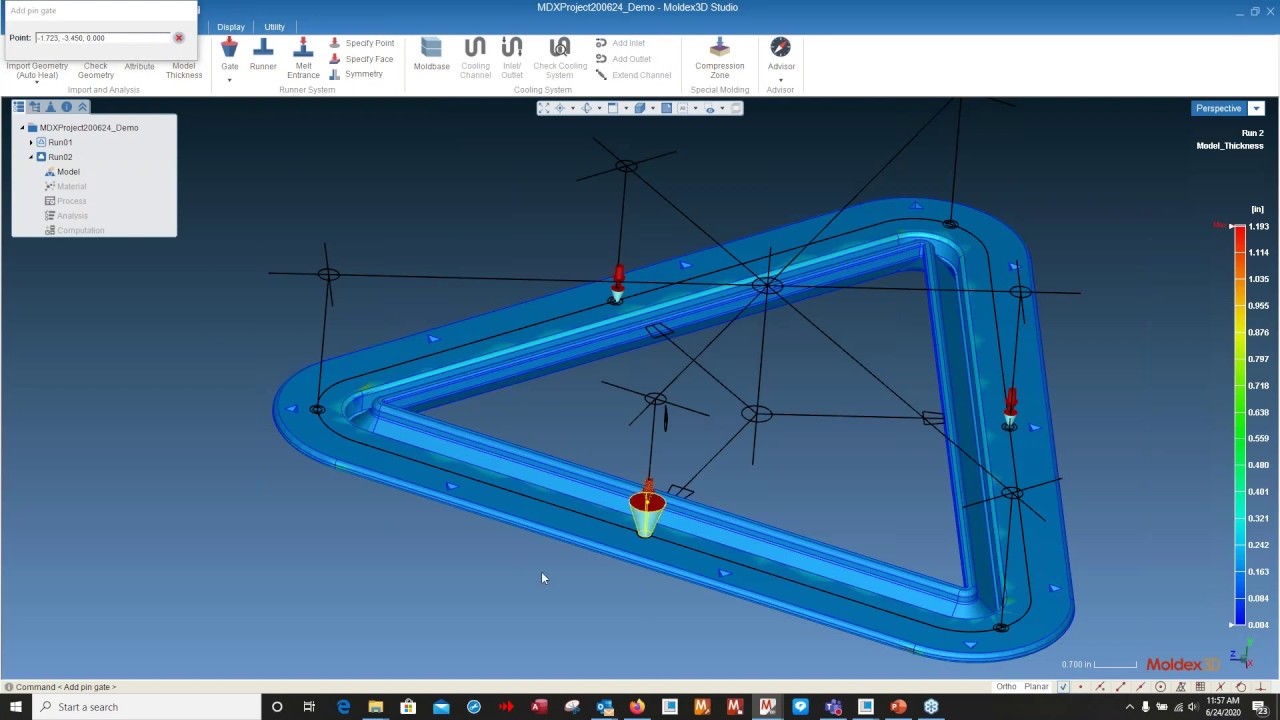Select the Runner tool
The height and width of the screenshot is (720, 1280).
tap(263, 54)
